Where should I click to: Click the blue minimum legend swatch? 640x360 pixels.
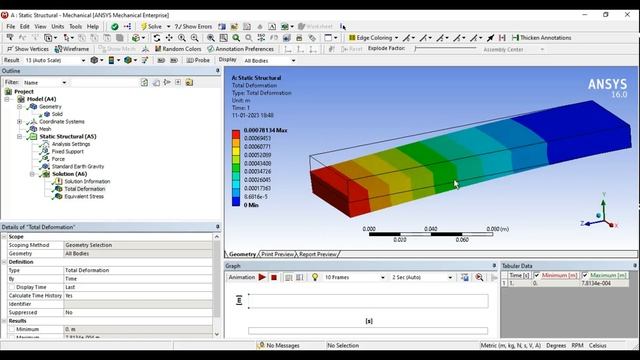pyautogui.click(x=236, y=201)
